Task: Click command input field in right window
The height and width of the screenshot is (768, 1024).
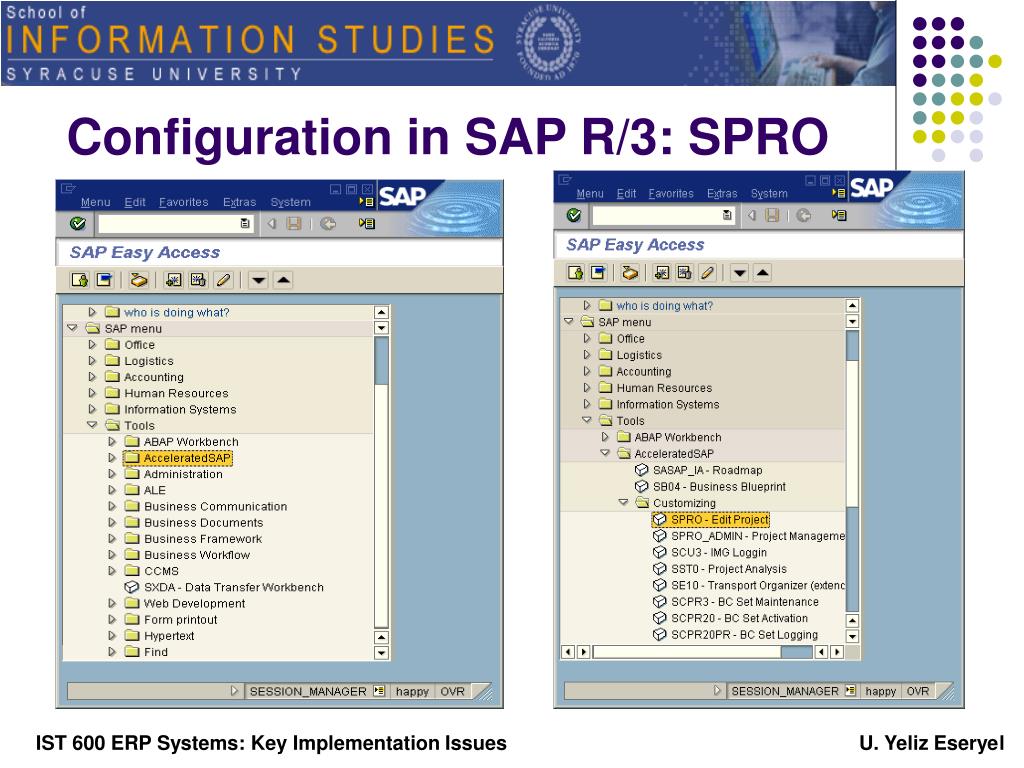Action: (663, 215)
